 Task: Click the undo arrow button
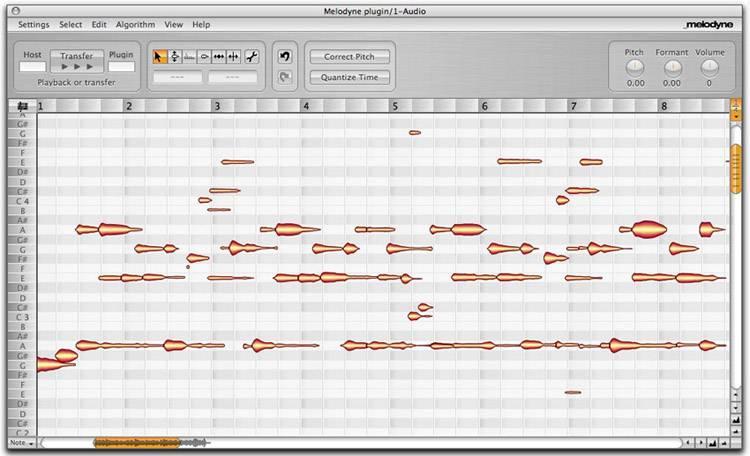click(285, 56)
